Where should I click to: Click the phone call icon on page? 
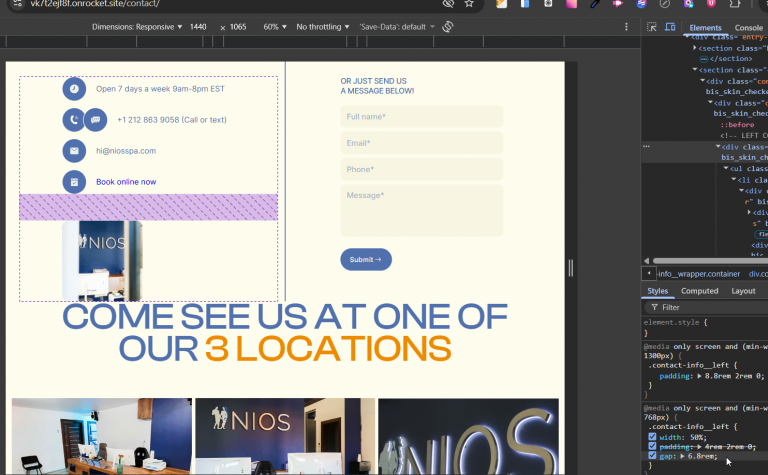tap(73, 119)
